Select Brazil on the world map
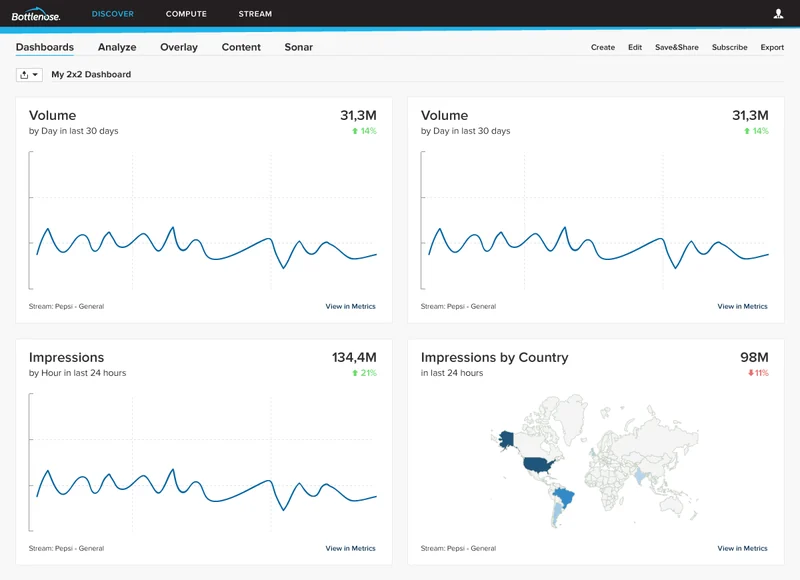 coord(565,497)
